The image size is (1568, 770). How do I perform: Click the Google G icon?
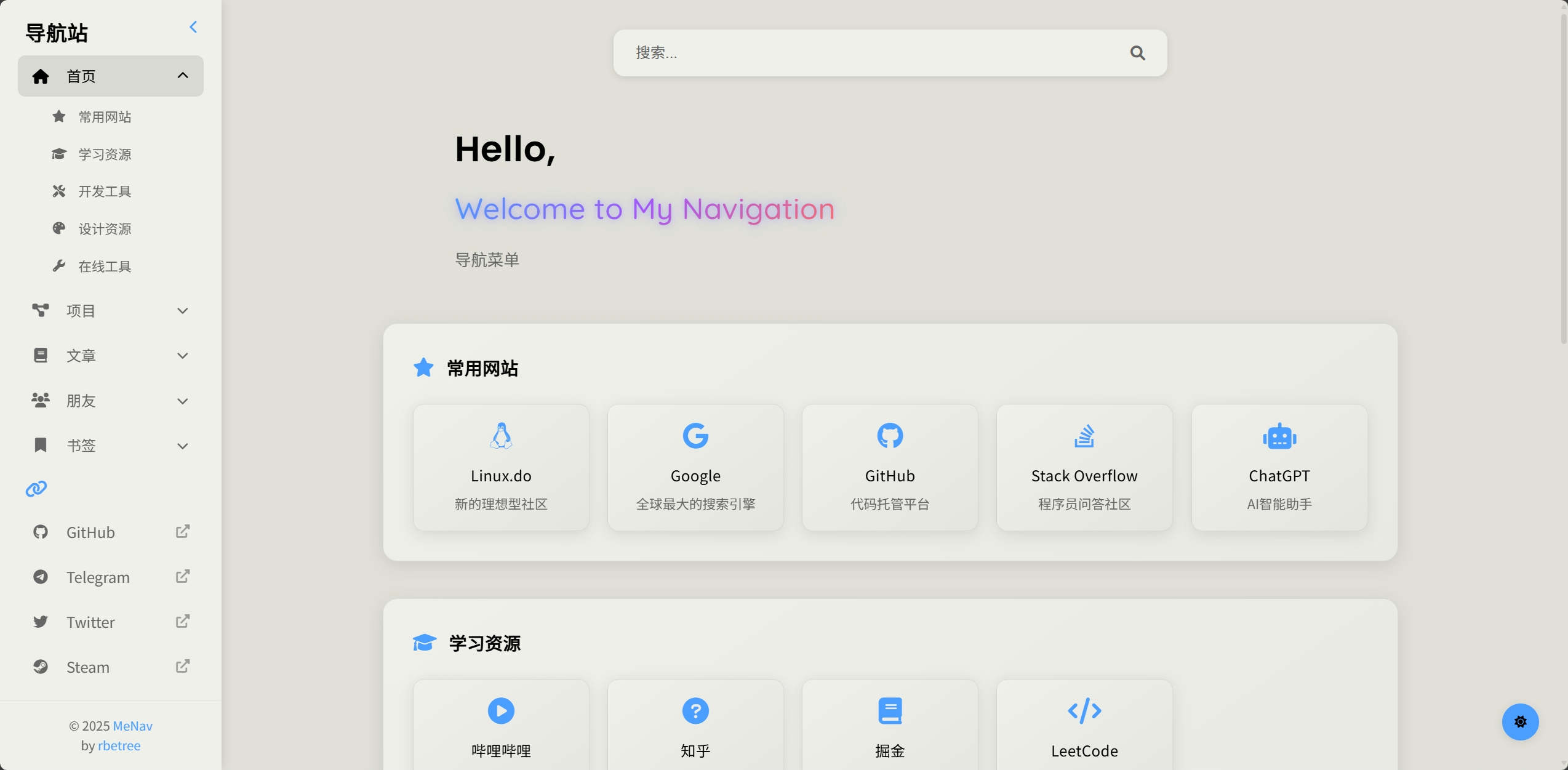[695, 436]
